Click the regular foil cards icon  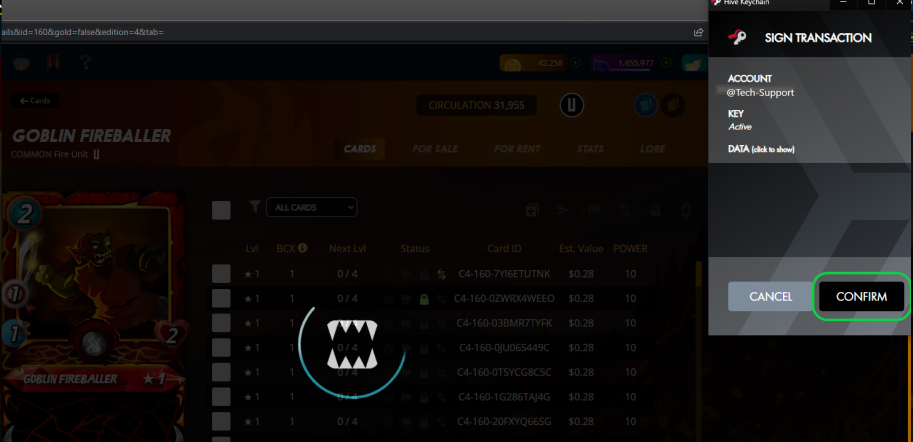click(x=646, y=106)
